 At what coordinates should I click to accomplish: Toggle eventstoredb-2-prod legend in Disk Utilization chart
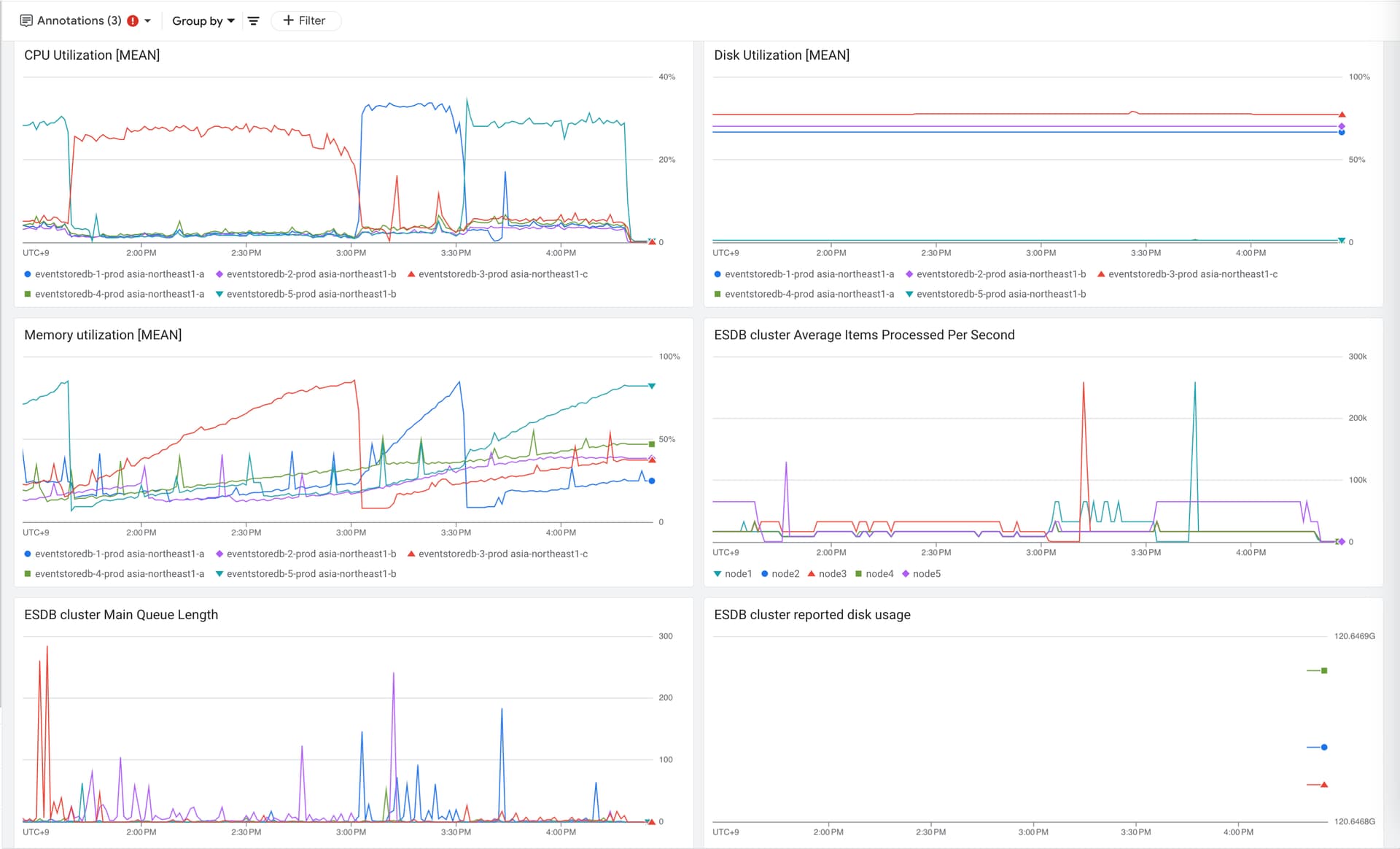995,274
